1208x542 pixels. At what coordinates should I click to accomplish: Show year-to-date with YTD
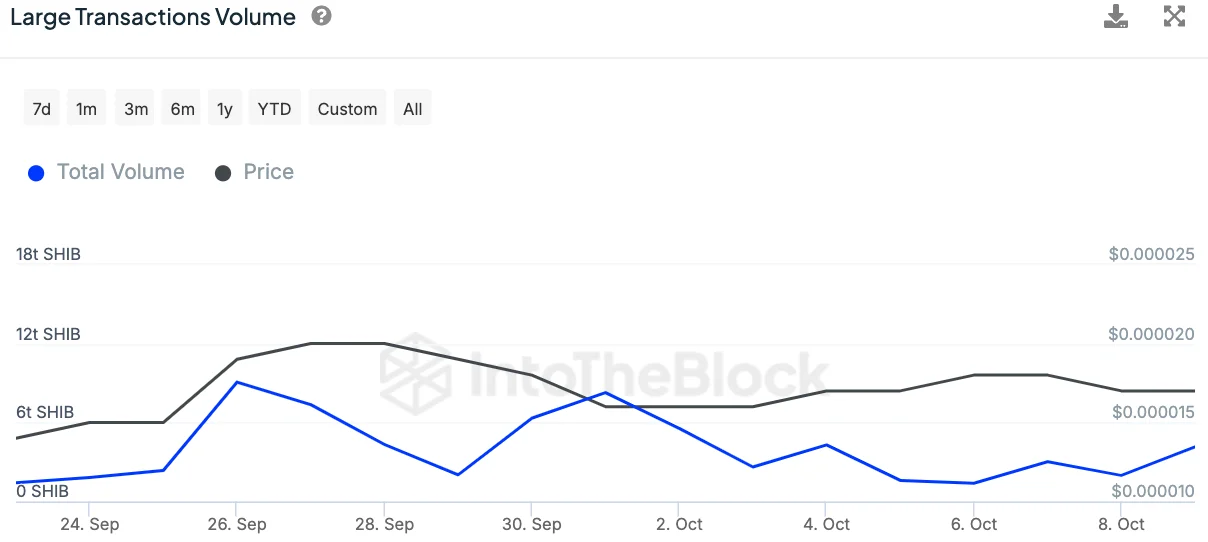click(x=274, y=109)
